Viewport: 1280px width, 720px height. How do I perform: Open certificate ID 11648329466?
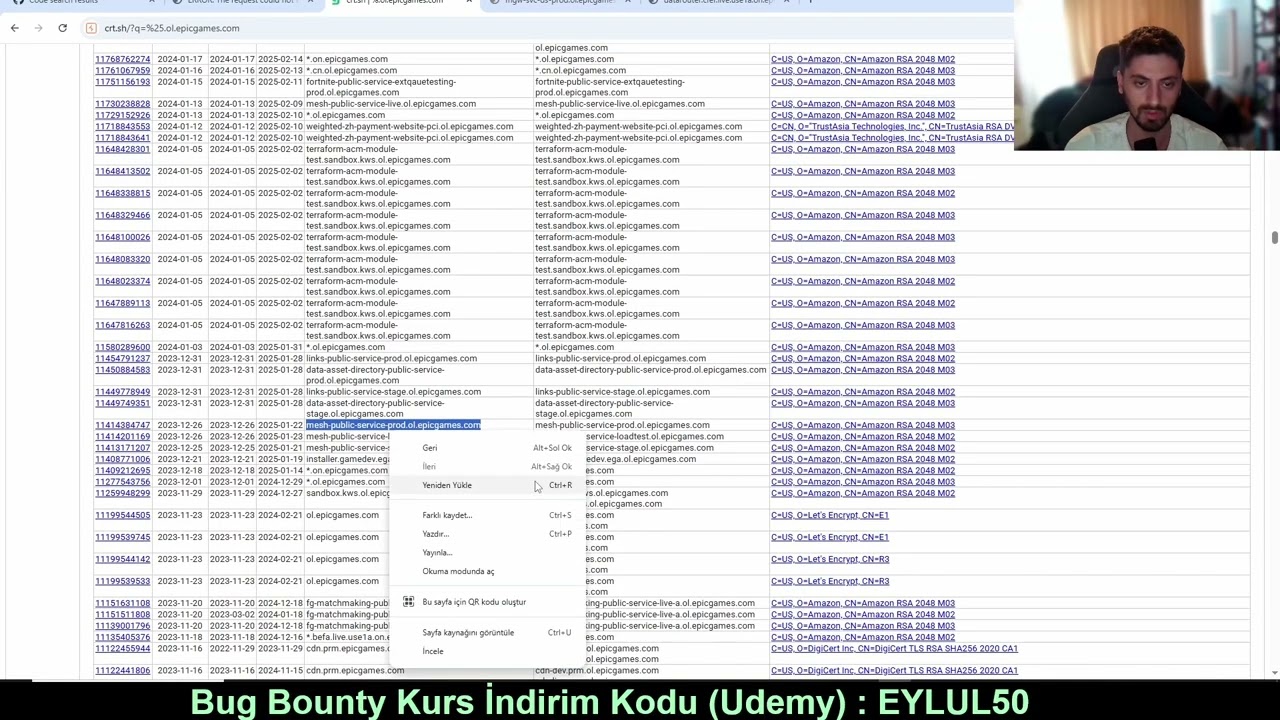123,215
